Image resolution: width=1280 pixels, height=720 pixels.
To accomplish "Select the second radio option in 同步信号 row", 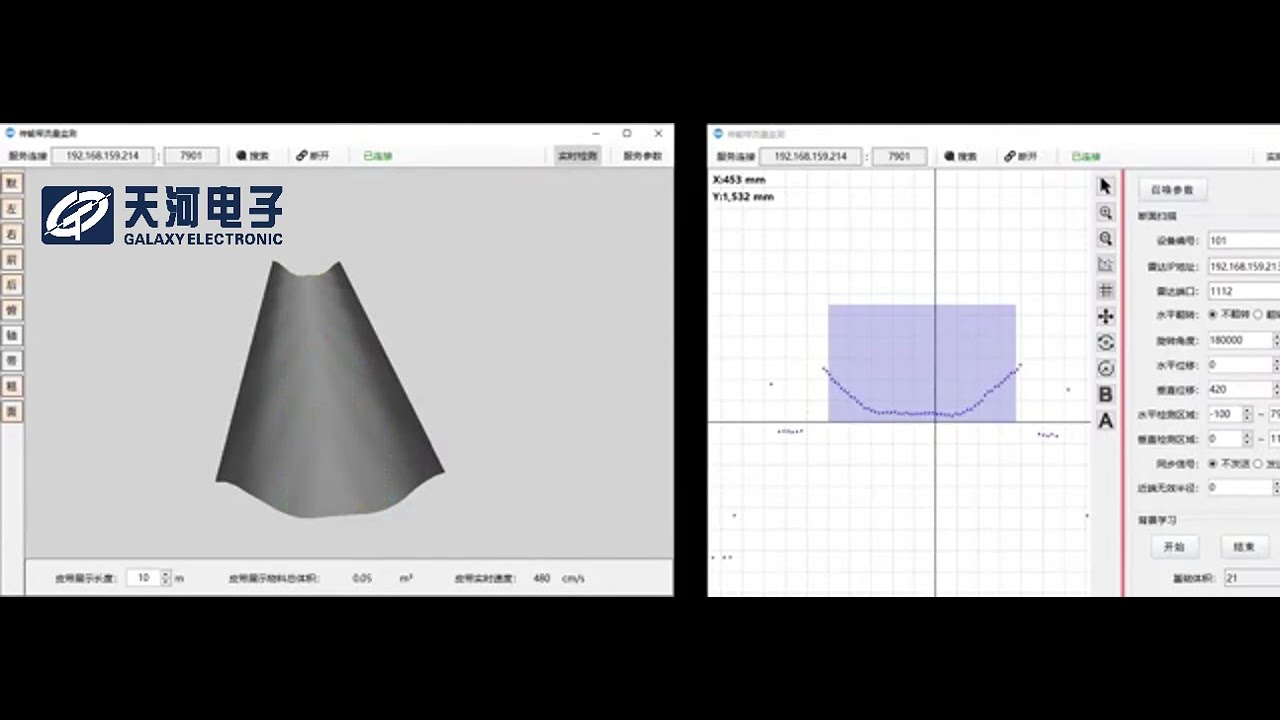I will [x=1258, y=464].
